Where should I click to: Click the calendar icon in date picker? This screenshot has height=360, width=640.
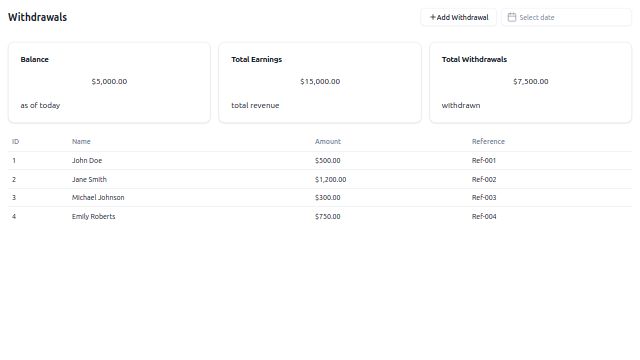[x=512, y=17]
